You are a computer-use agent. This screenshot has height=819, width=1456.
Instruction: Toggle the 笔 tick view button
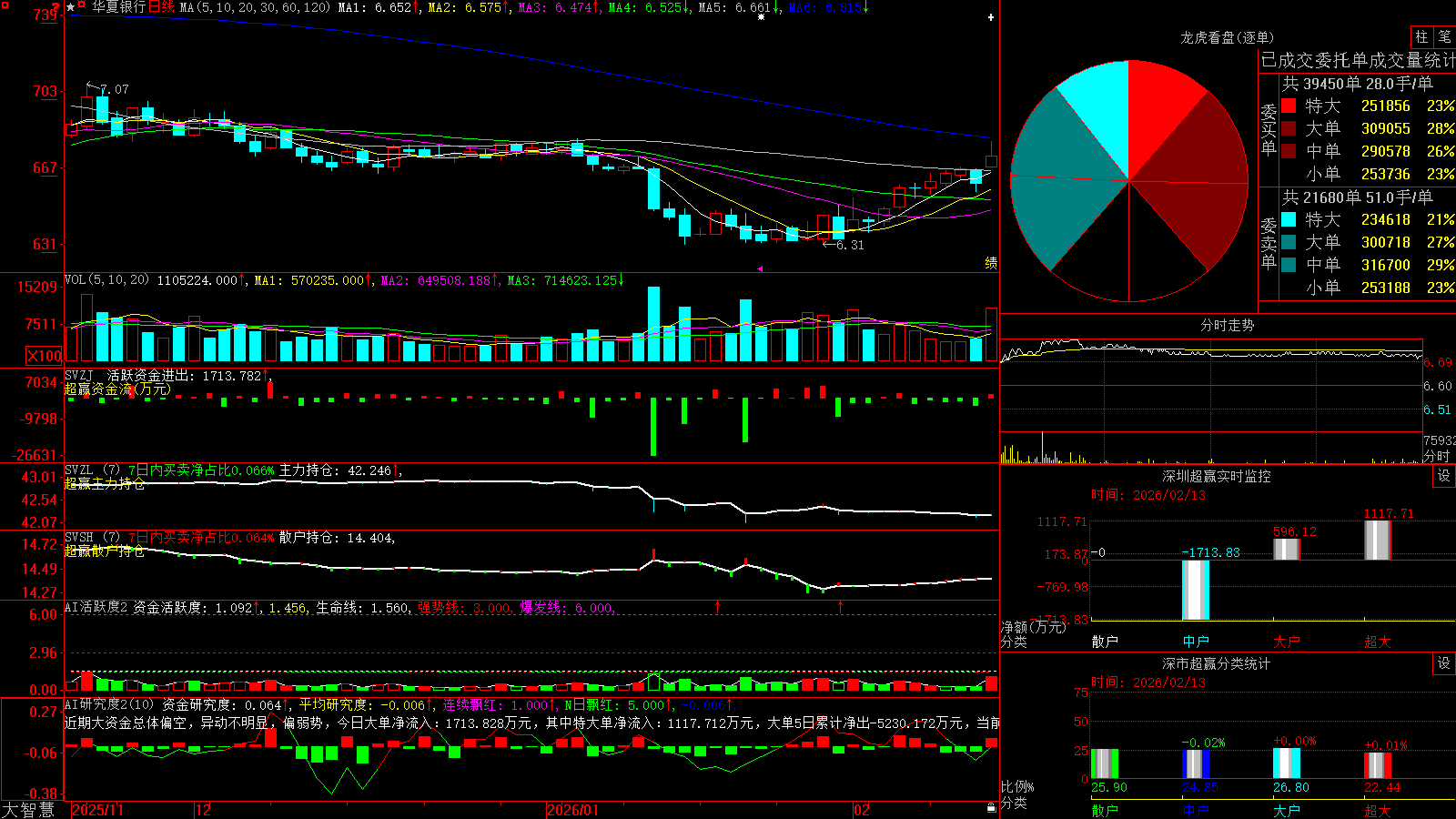1444,36
